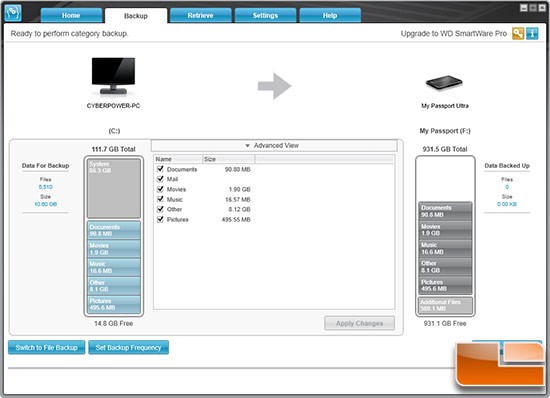550x398 pixels.
Task: Click the gray Documents block on My Passport
Action: (445, 211)
